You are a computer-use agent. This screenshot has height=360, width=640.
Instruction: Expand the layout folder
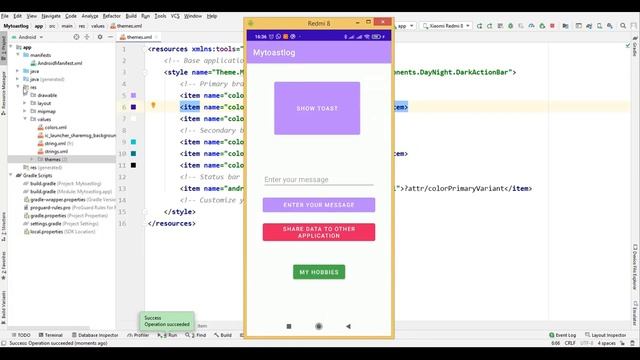(25, 103)
